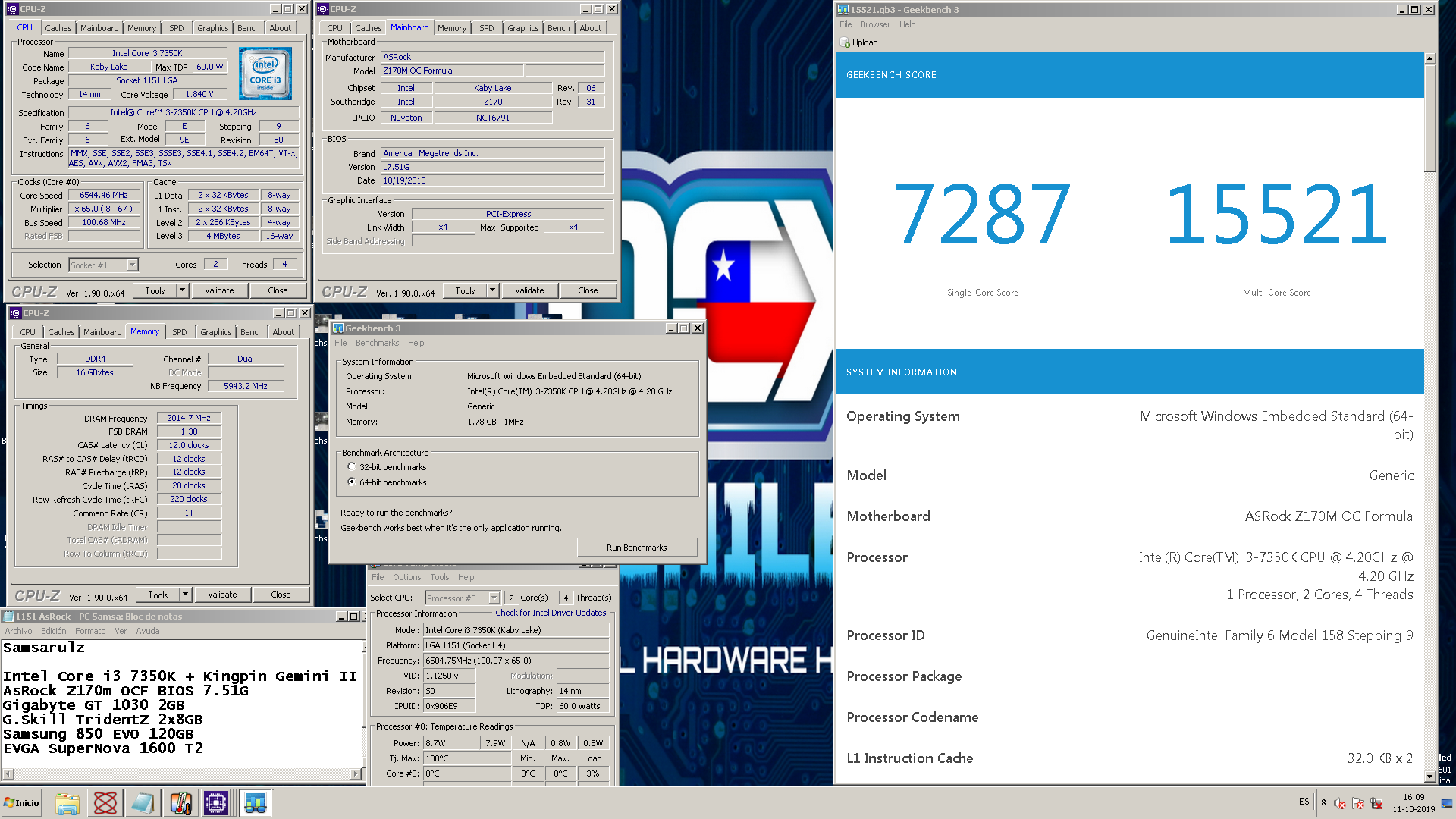Click CAS# Latency 12.0 clocks value
The width and height of the screenshot is (1456, 819).
pos(189,445)
